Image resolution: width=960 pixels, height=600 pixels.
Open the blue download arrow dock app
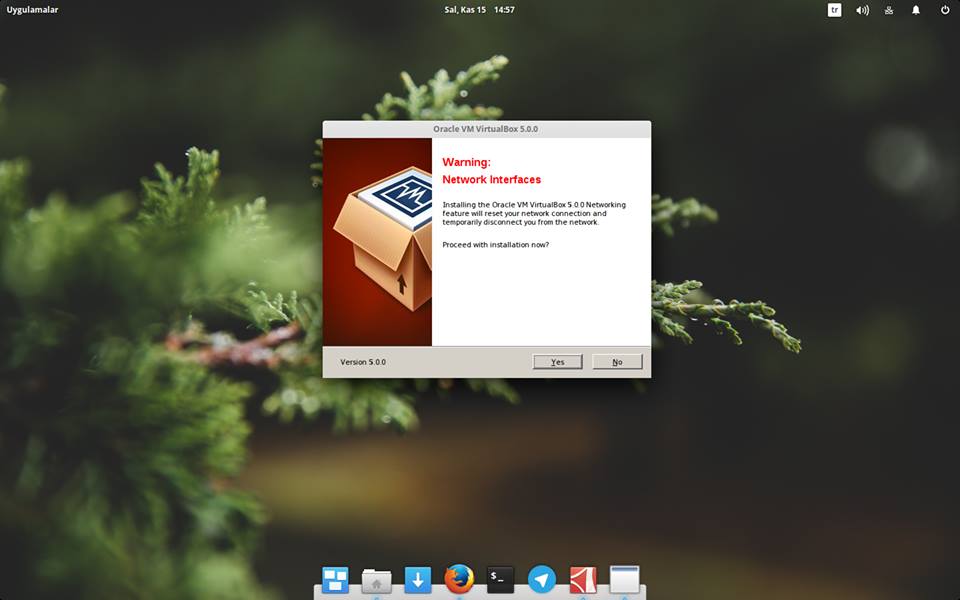[418, 579]
